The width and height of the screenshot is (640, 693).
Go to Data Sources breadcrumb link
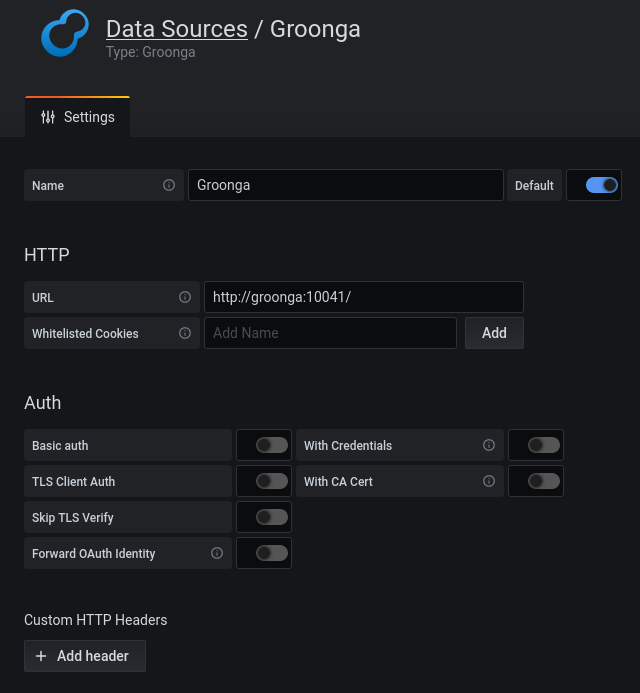click(x=177, y=29)
